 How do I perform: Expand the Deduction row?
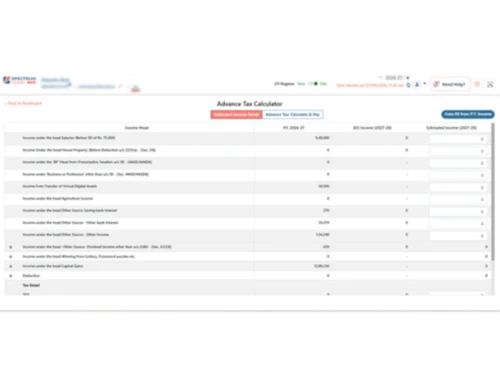click(11, 276)
